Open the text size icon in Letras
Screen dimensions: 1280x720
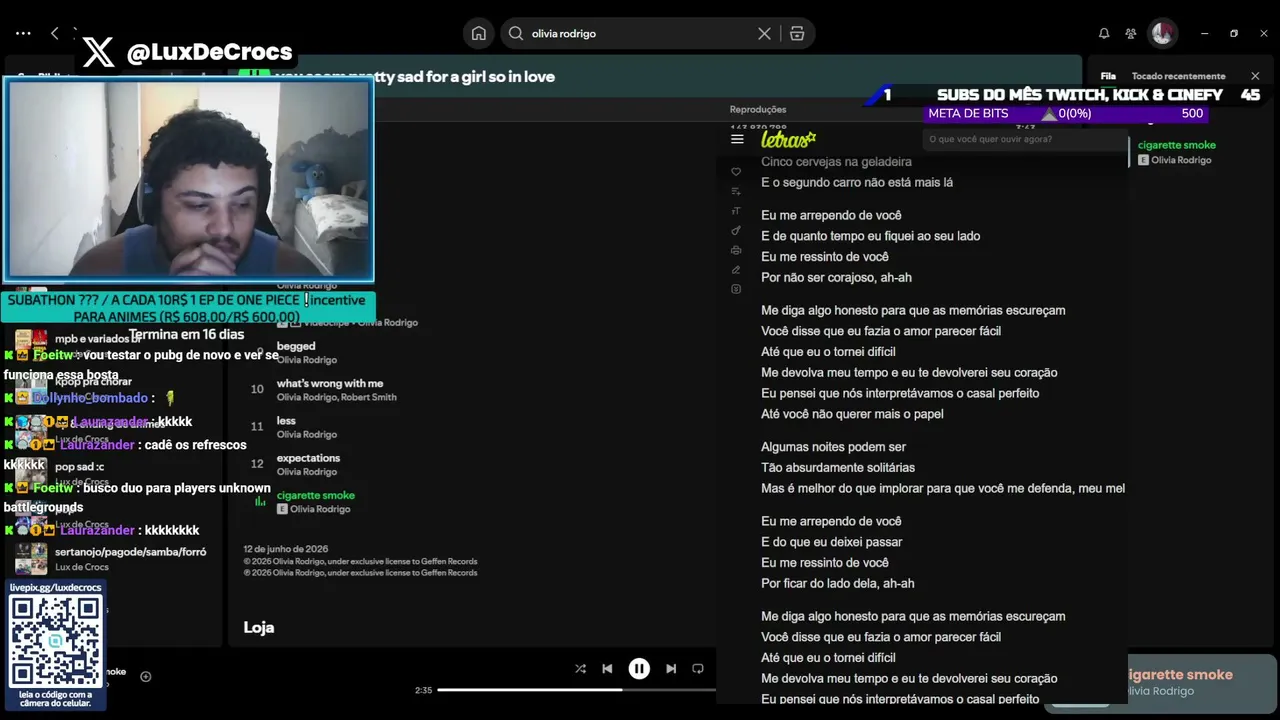[x=736, y=210]
